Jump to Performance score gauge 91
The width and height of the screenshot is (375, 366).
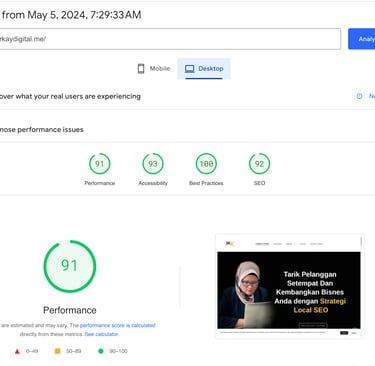pos(99,164)
